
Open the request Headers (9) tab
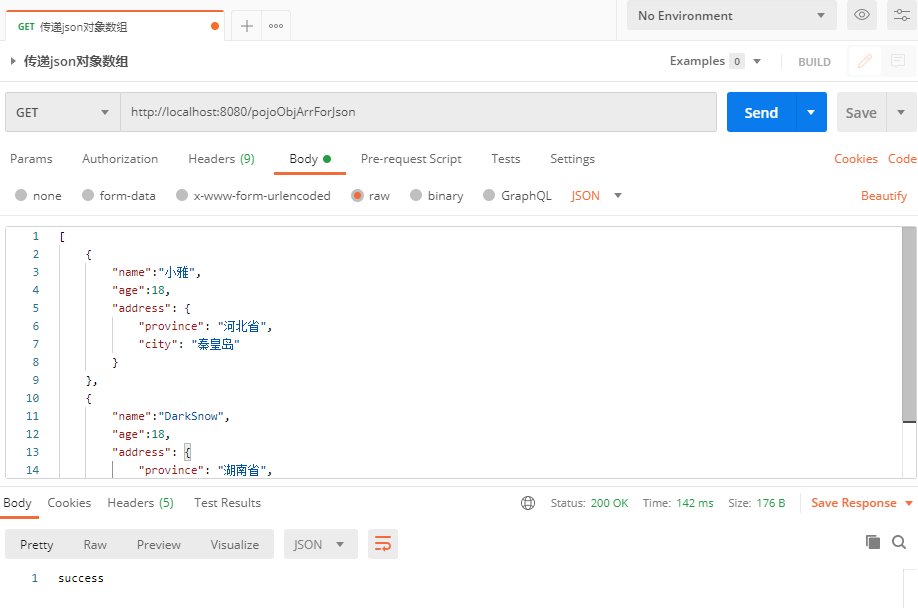point(221,159)
